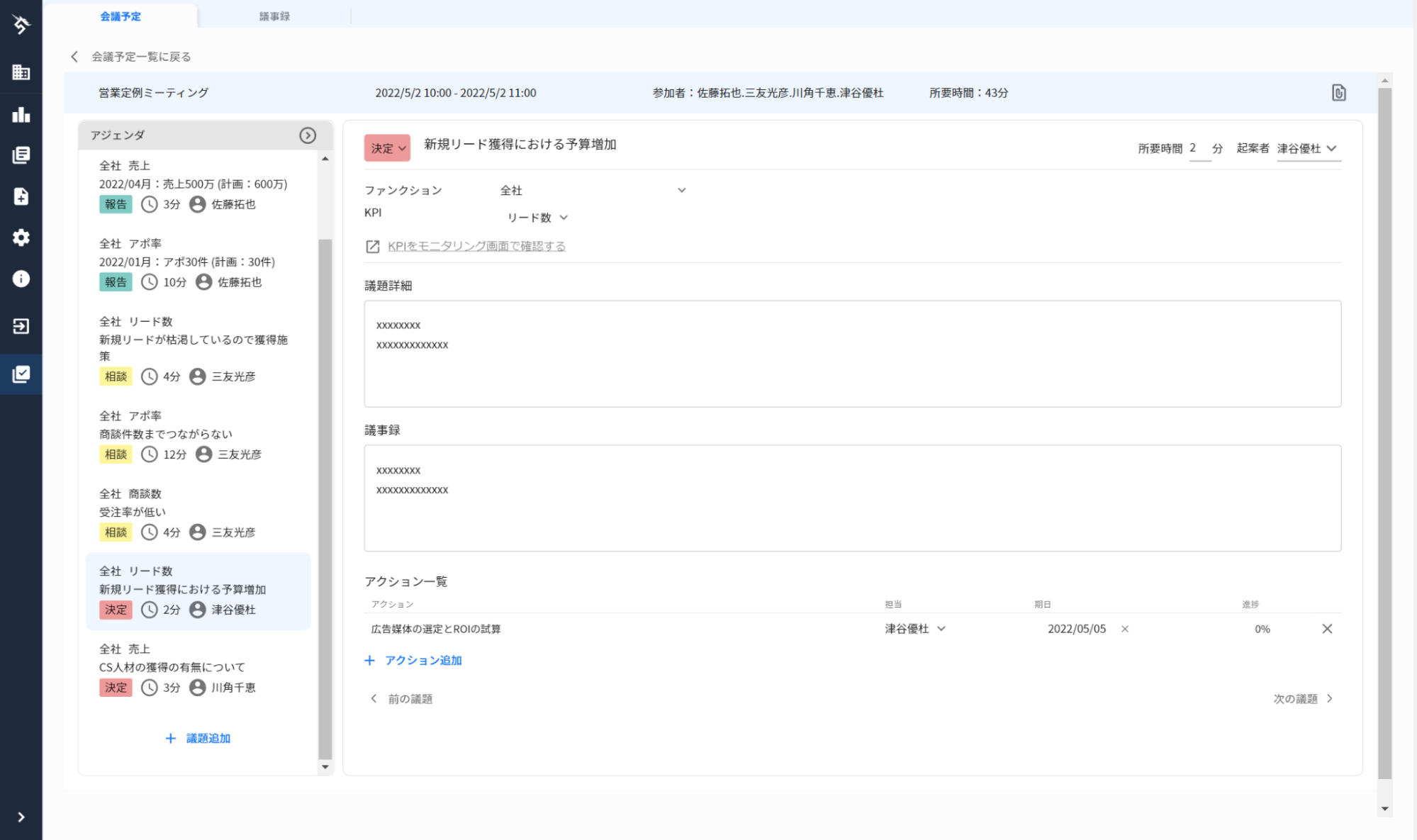Select the highlighted meeting checklist icon
This screenshot has width=1417, height=840.
(x=21, y=374)
